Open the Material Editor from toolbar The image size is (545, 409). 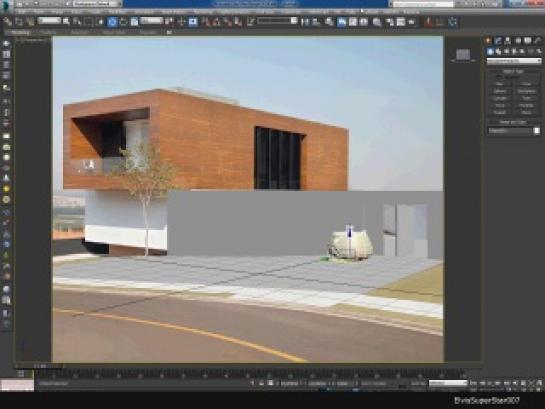[x=377, y=22]
